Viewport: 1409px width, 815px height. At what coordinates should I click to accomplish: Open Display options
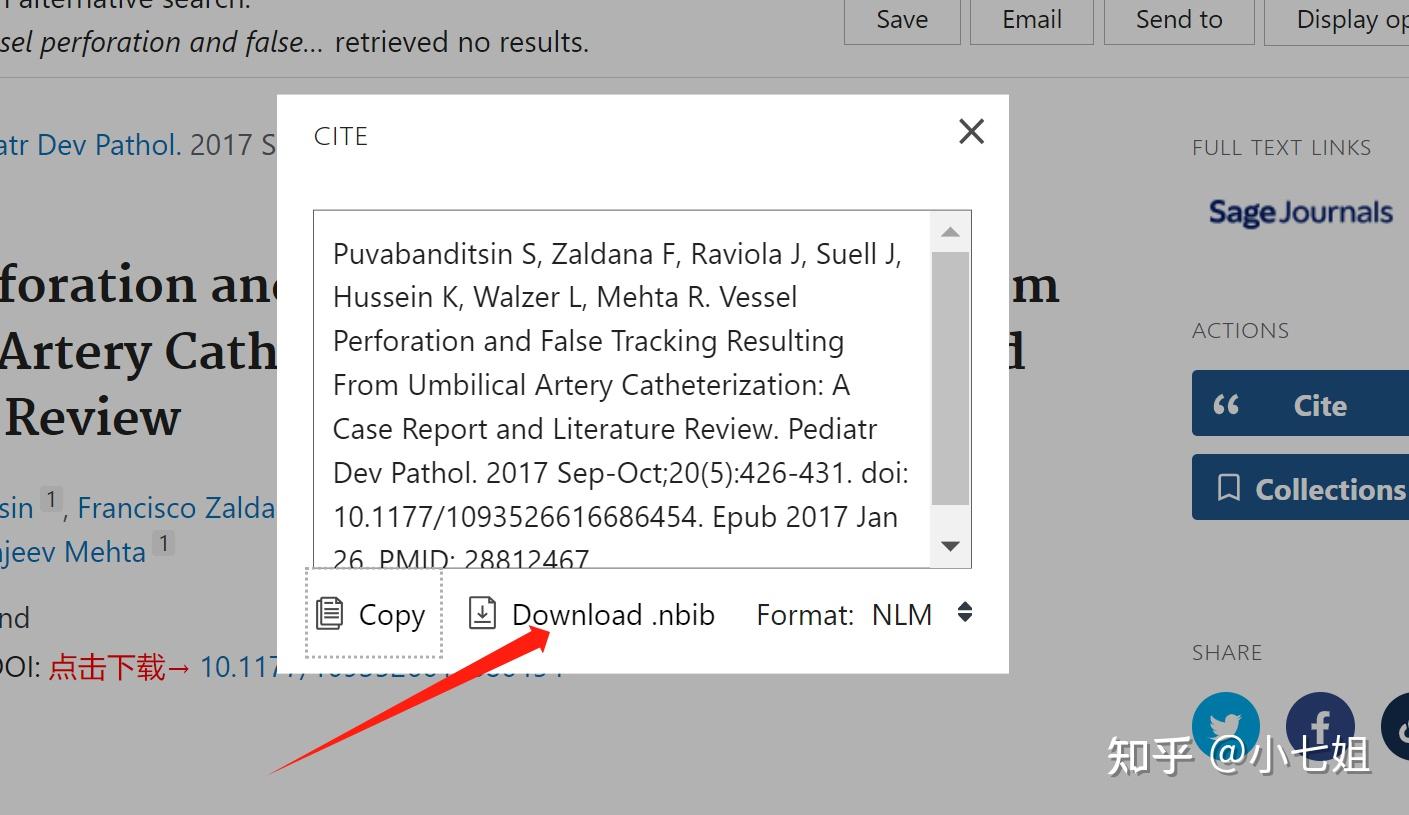tap(1351, 19)
